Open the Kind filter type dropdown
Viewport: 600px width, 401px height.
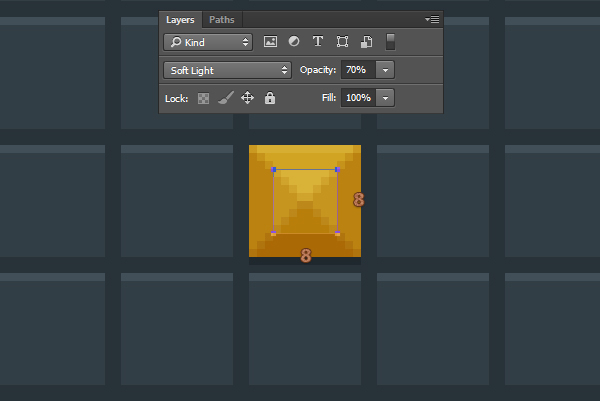tap(208, 42)
